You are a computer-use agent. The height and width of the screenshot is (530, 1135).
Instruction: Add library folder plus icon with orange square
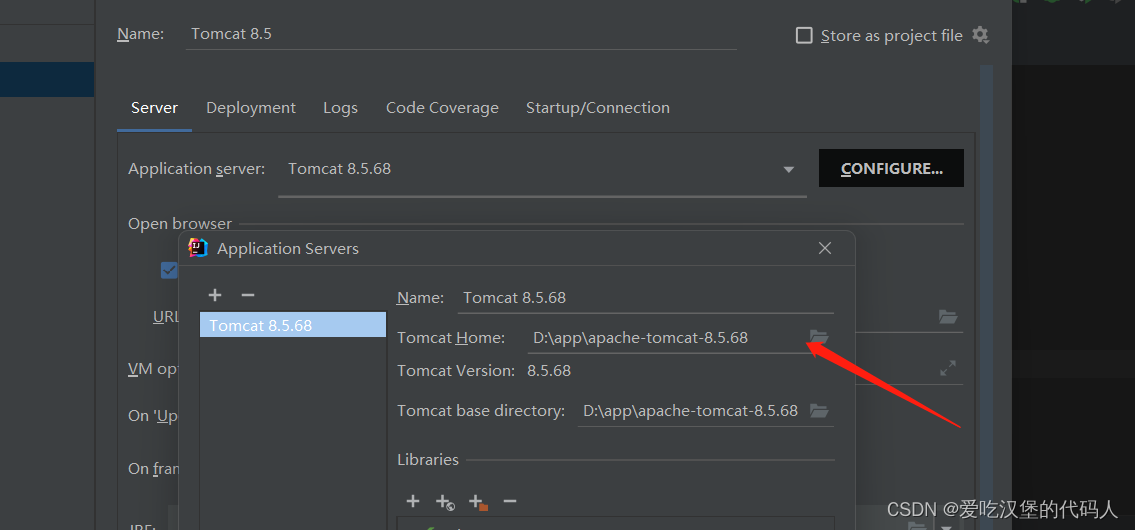478,502
